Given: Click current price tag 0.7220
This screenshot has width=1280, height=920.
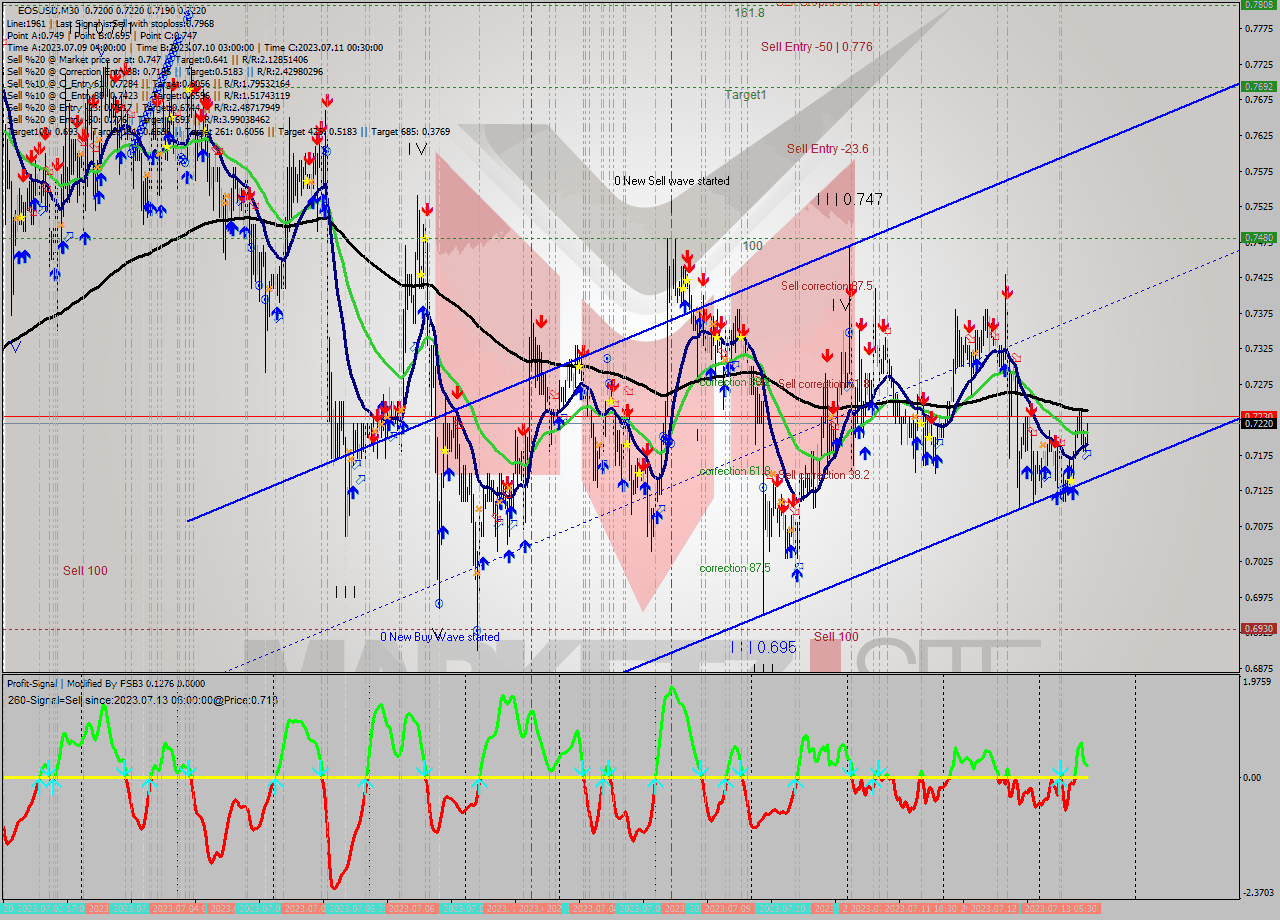Looking at the screenshot, I should click(1258, 424).
